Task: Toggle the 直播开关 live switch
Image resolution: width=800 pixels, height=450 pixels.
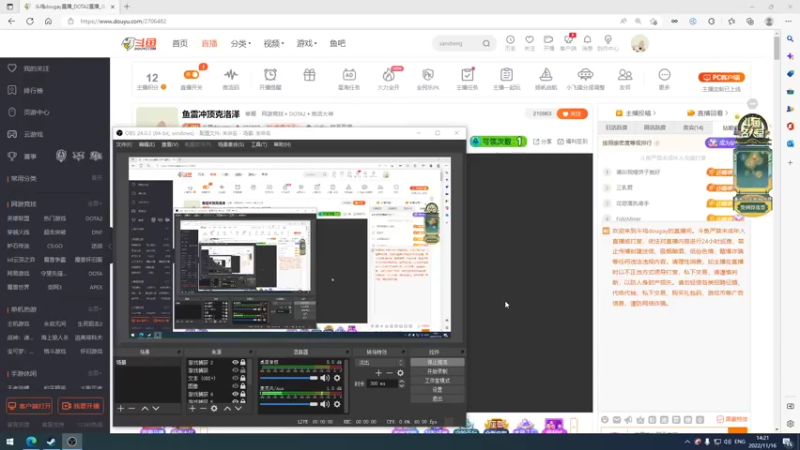Action: pos(192,74)
